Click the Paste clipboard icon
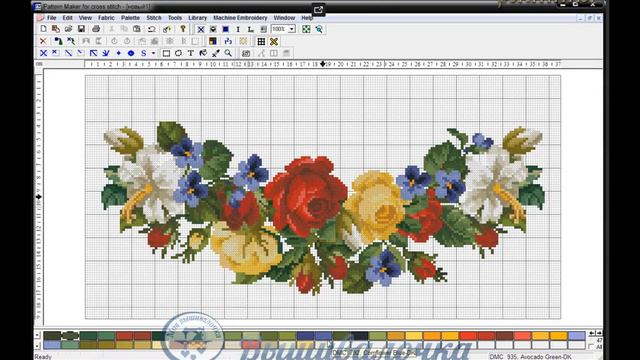Viewport: 640px width, 360px height. click(x=137, y=29)
